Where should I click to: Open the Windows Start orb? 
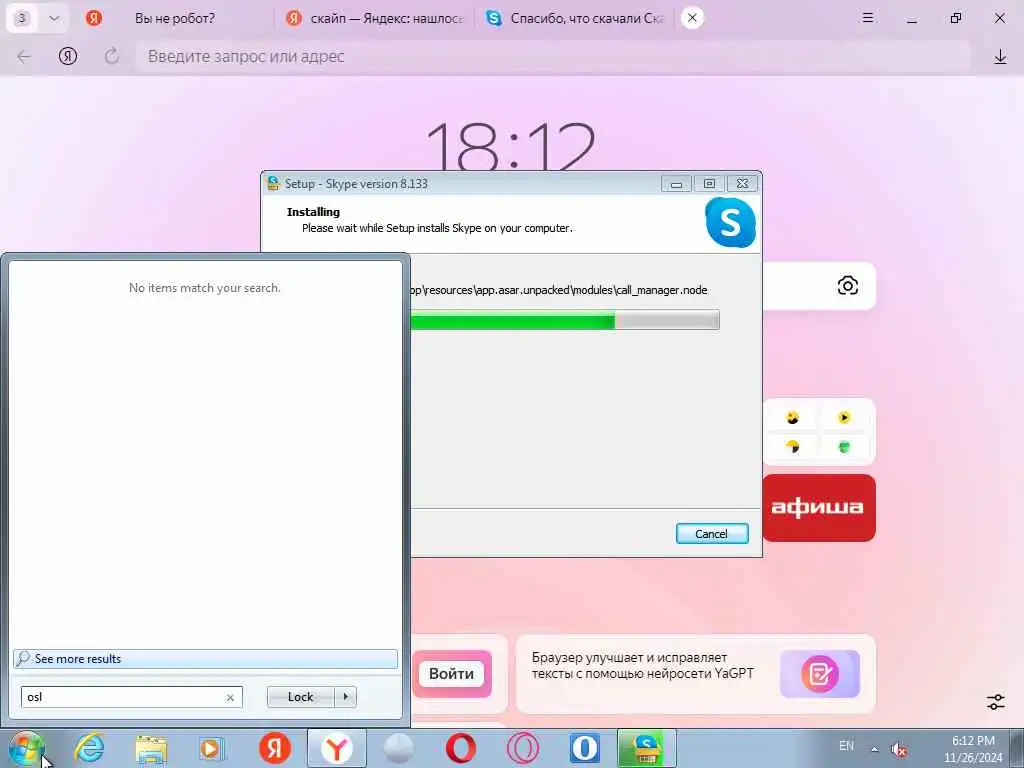point(27,748)
